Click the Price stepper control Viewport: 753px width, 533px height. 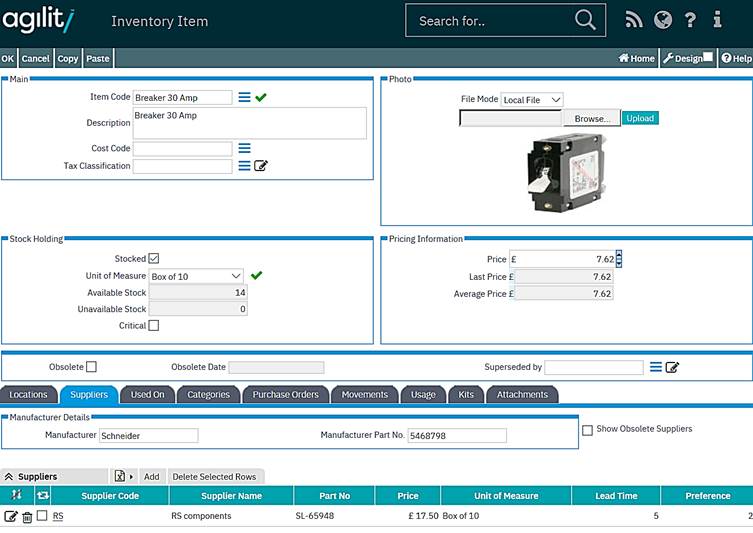click(x=619, y=259)
